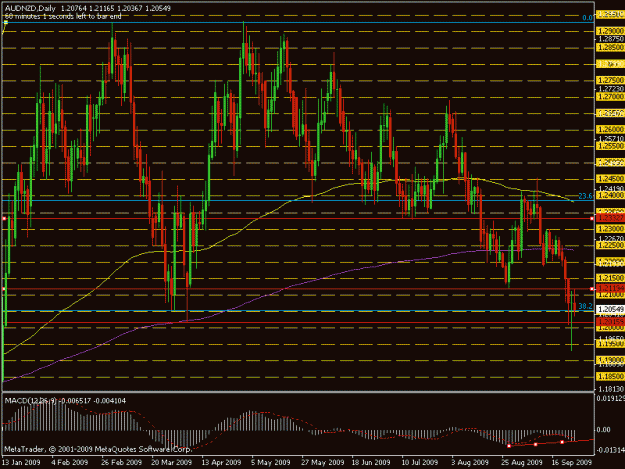The height and width of the screenshot is (469, 625).
Task: Click the 1.27000 price level label
Action: point(610,97)
